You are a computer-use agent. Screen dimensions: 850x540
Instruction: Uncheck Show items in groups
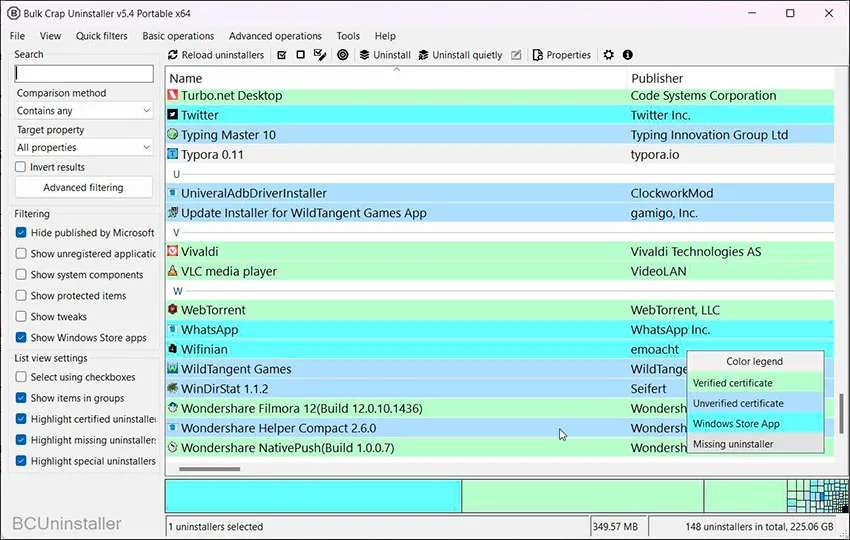click(x=21, y=398)
